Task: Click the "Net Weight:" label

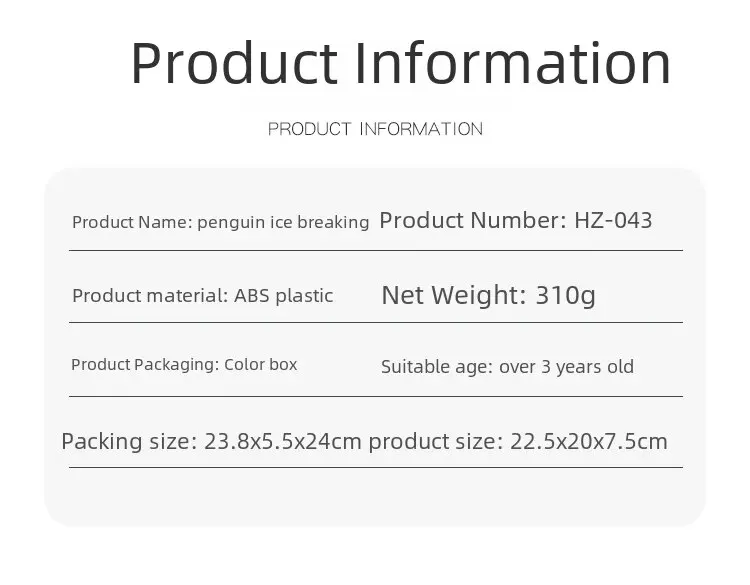Action: click(453, 295)
